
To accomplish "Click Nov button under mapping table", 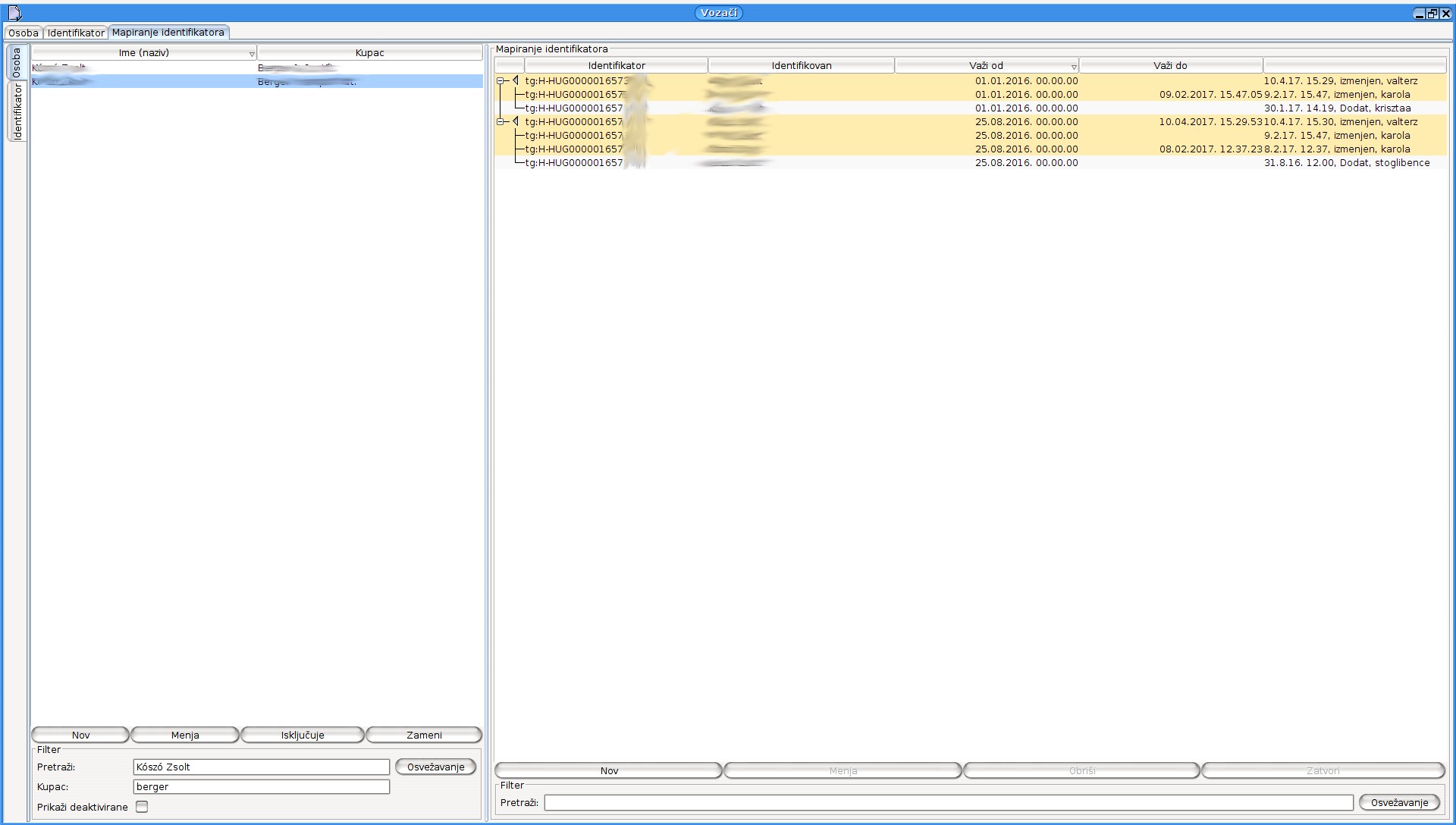I will click(609, 770).
